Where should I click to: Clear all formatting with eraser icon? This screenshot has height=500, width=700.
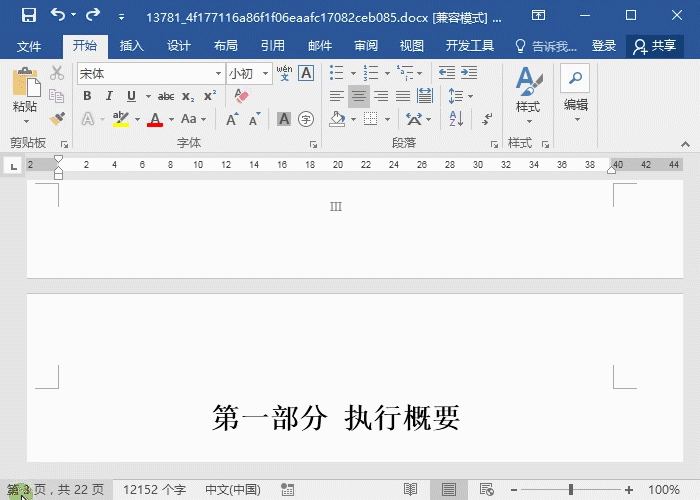(242, 96)
